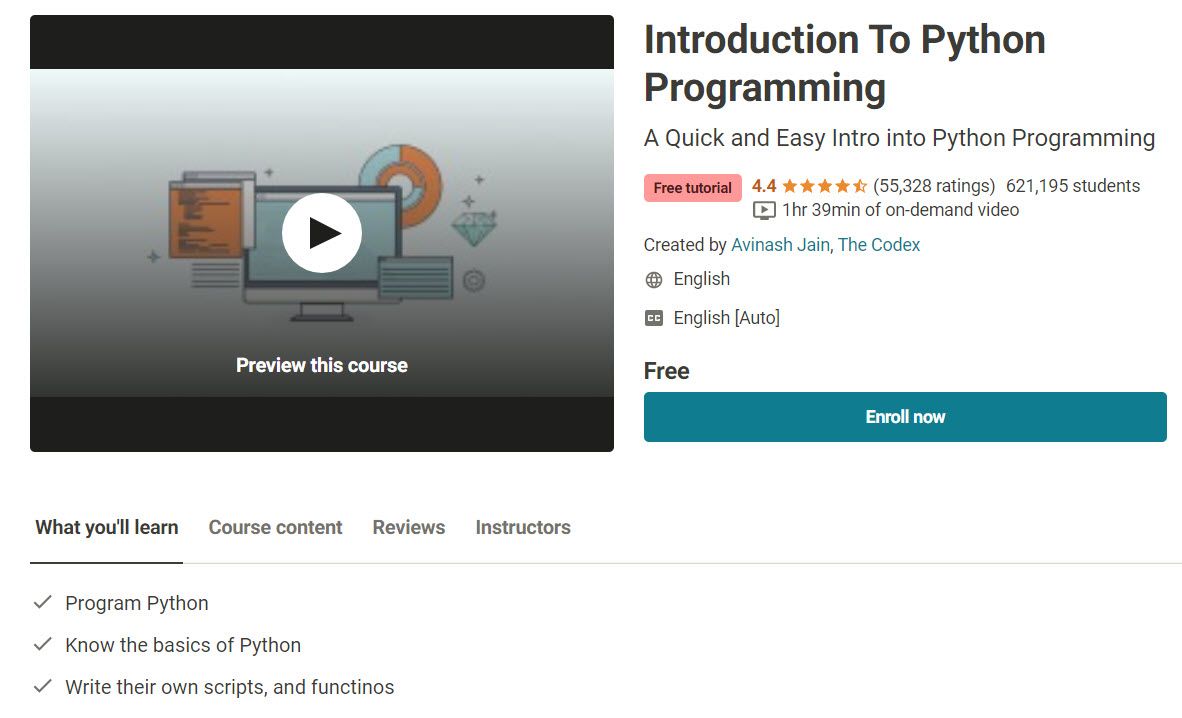
Task: Click the checkmark beside Program Python
Action: [x=43, y=603]
